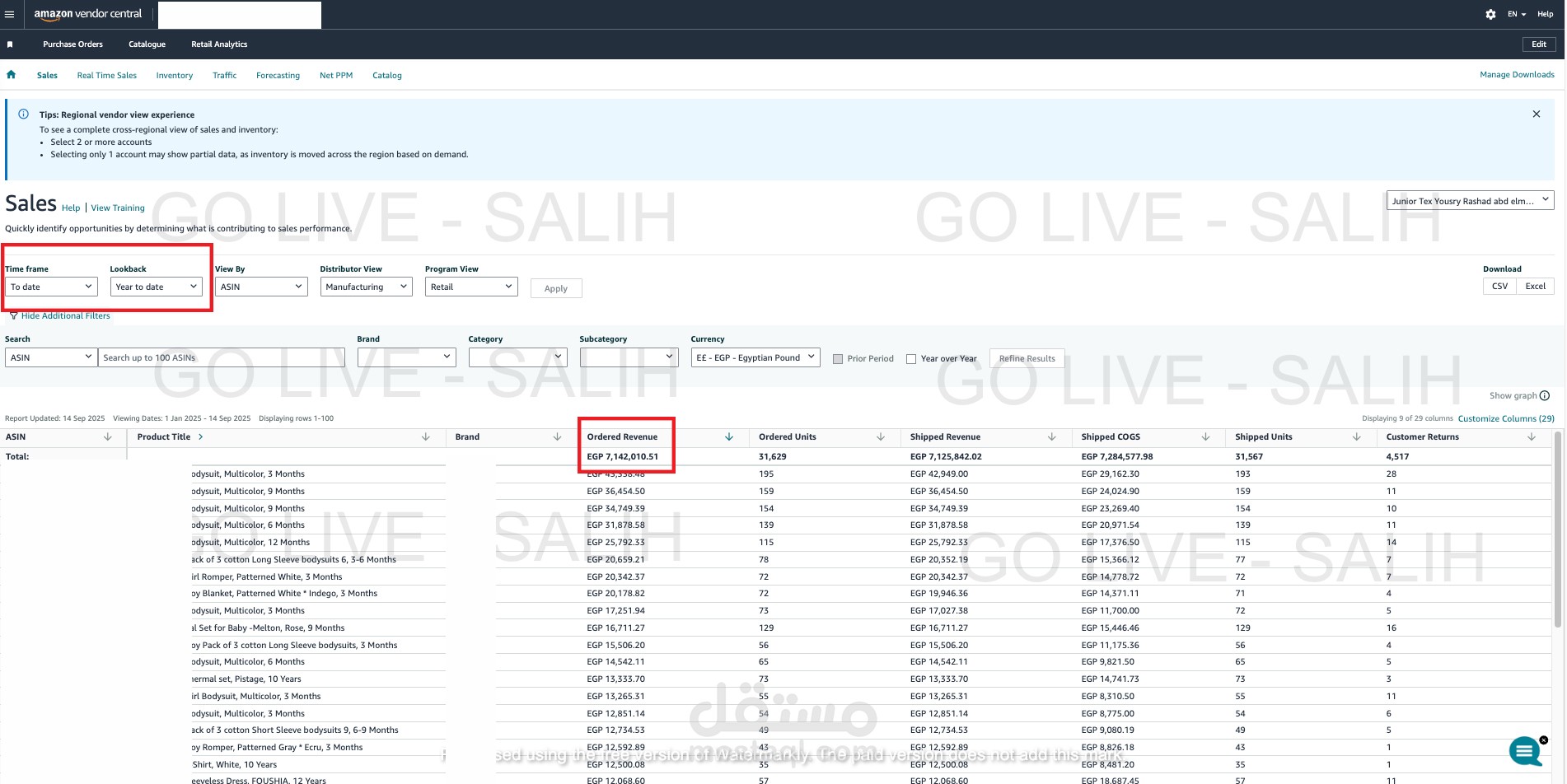Open settings via the gear icon

point(1490,14)
